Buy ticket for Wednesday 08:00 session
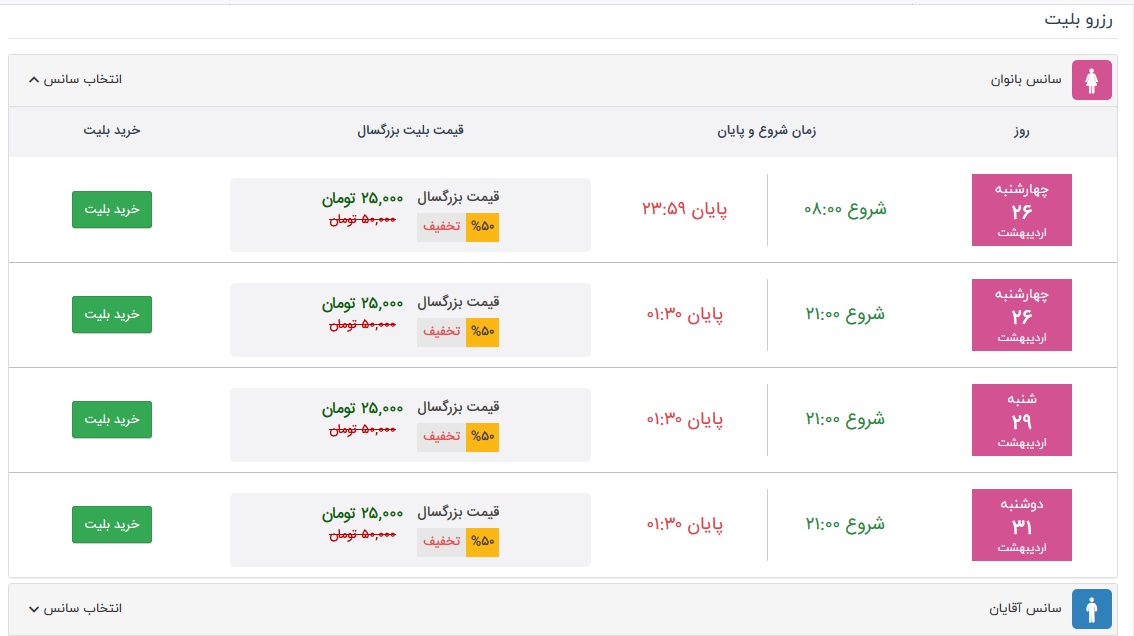Viewport: 1134px width, 636px height. tap(112, 210)
